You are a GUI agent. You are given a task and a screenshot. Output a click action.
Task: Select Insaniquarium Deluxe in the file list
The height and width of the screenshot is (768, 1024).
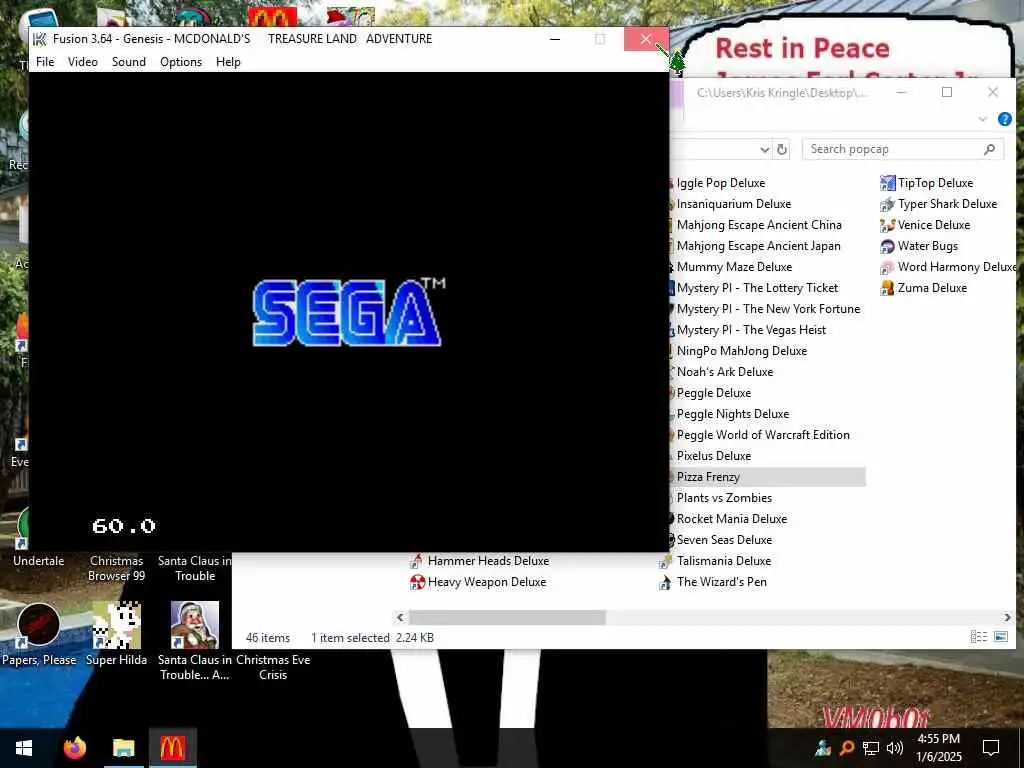733,204
